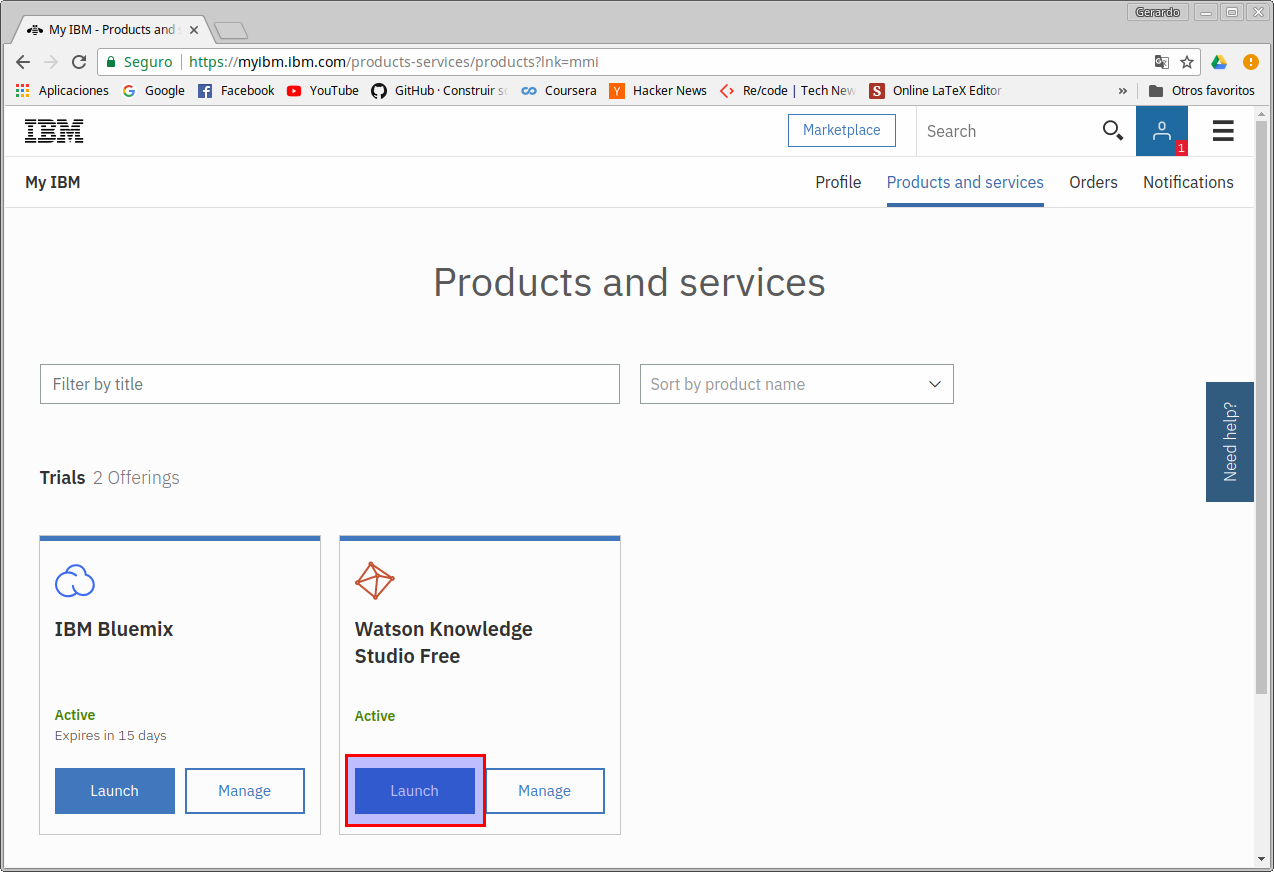Open the GitHub bookmark
The width and height of the screenshot is (1274, 872).
point(440,90)
